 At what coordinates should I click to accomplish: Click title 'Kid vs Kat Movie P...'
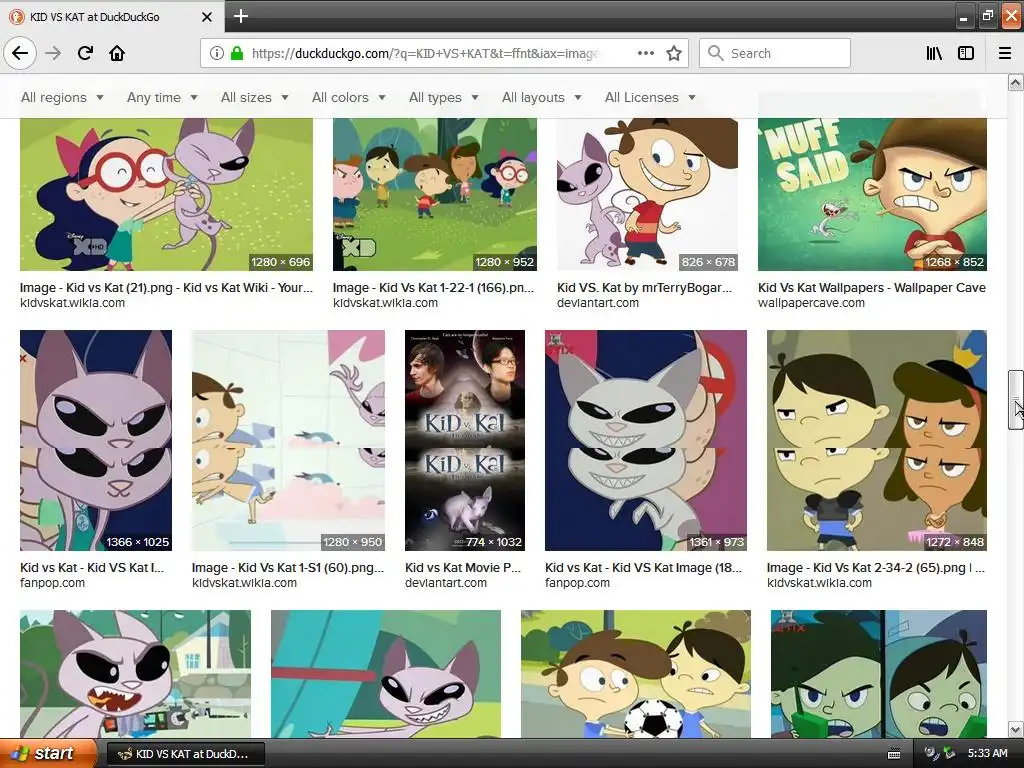[x=463, y=568]
